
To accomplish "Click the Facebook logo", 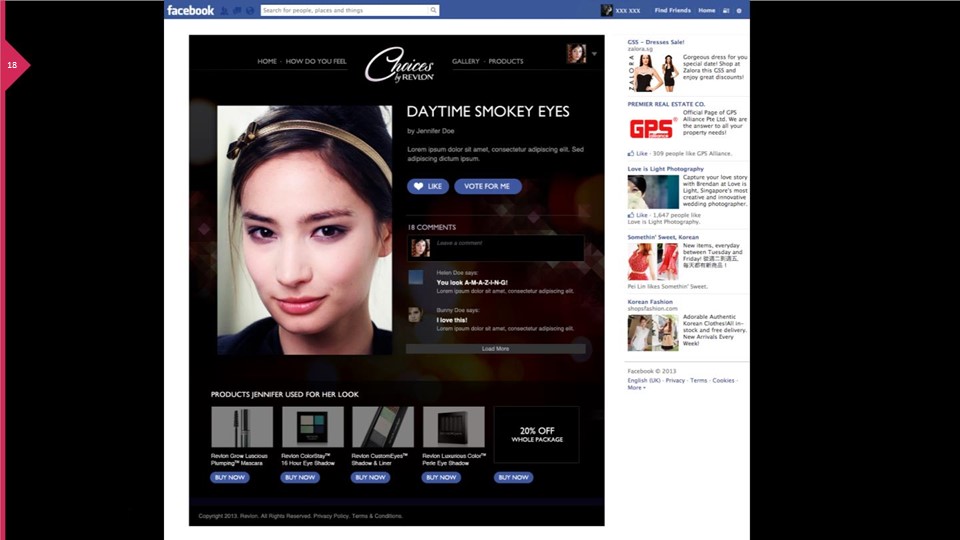I will coord(190,10).
